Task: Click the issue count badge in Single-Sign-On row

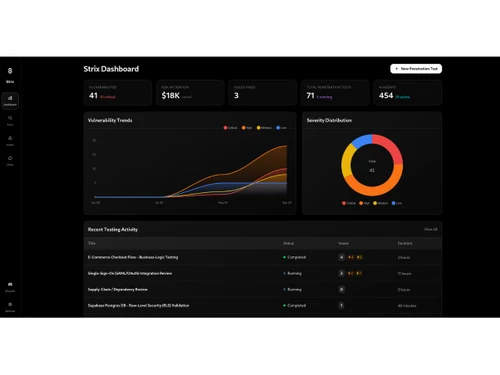Action: pyautogui.click(x=341, y=273)
